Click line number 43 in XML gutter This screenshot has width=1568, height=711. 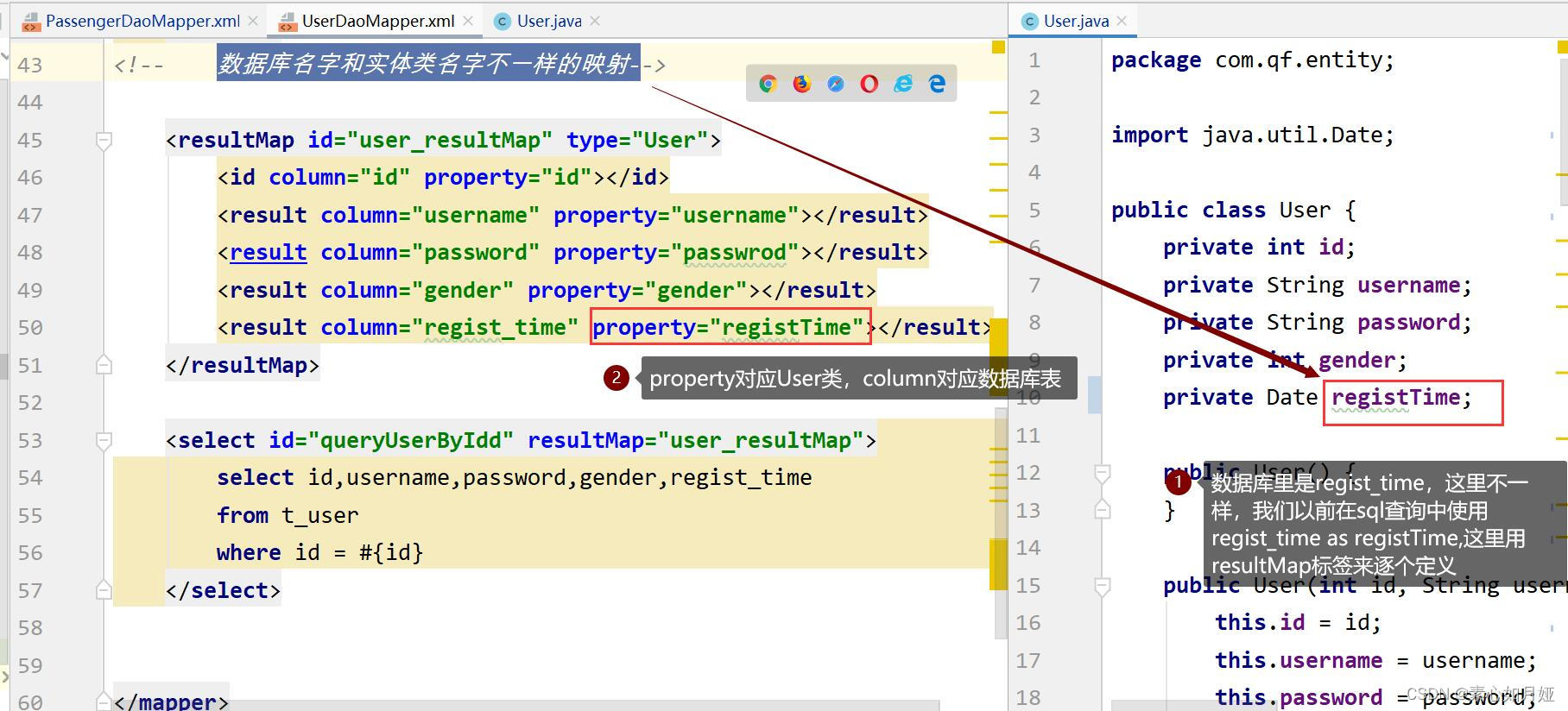(29, 65)
